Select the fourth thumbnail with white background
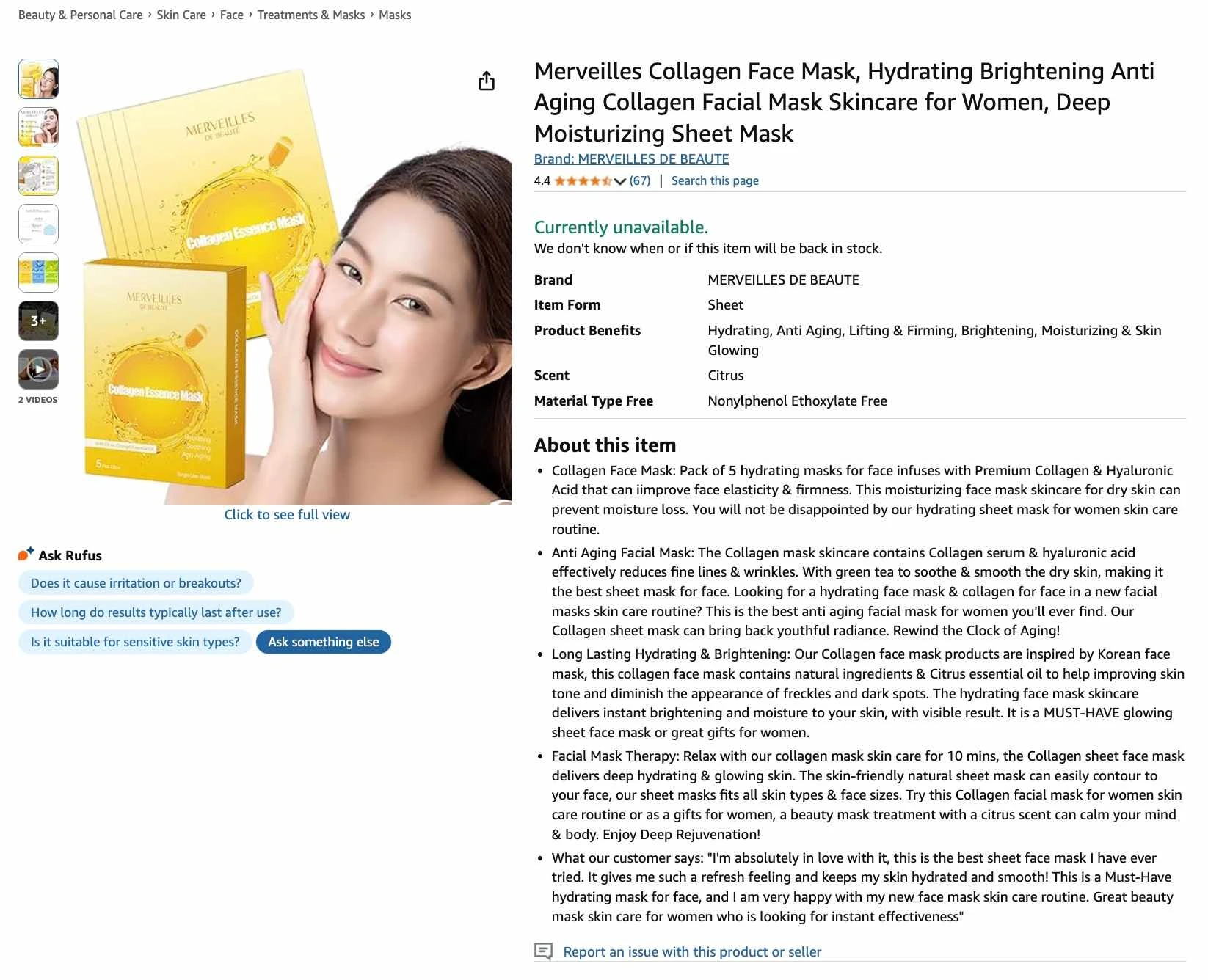 pos(38,224)
